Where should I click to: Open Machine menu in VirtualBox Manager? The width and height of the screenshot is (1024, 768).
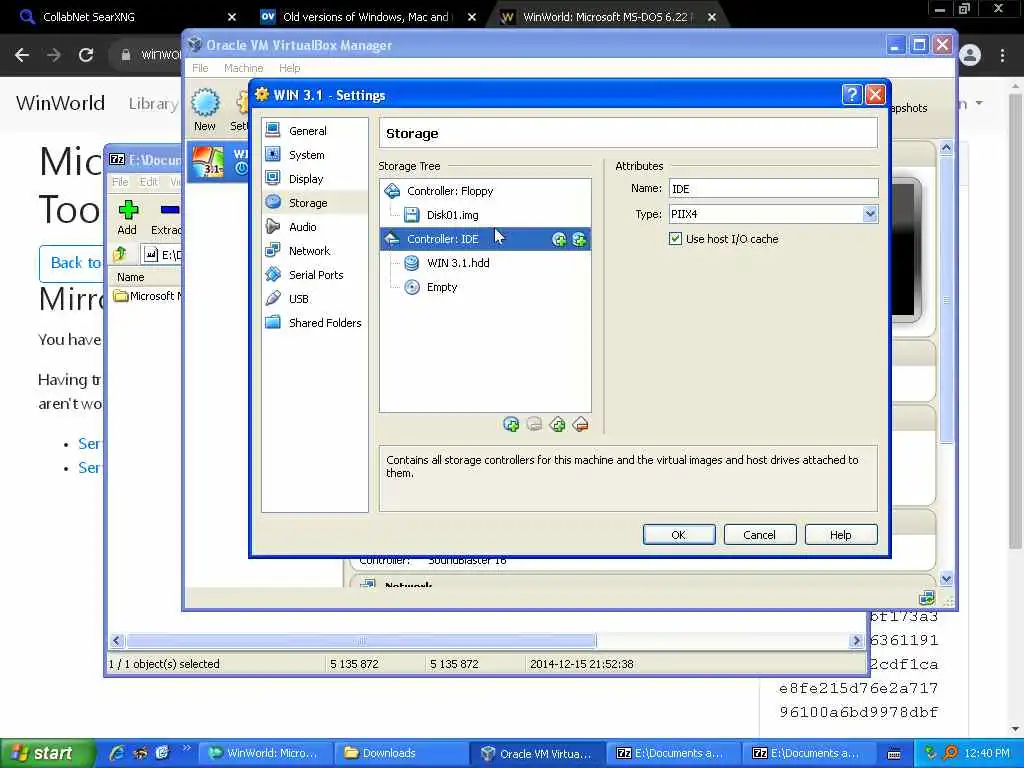coord(243,68)
